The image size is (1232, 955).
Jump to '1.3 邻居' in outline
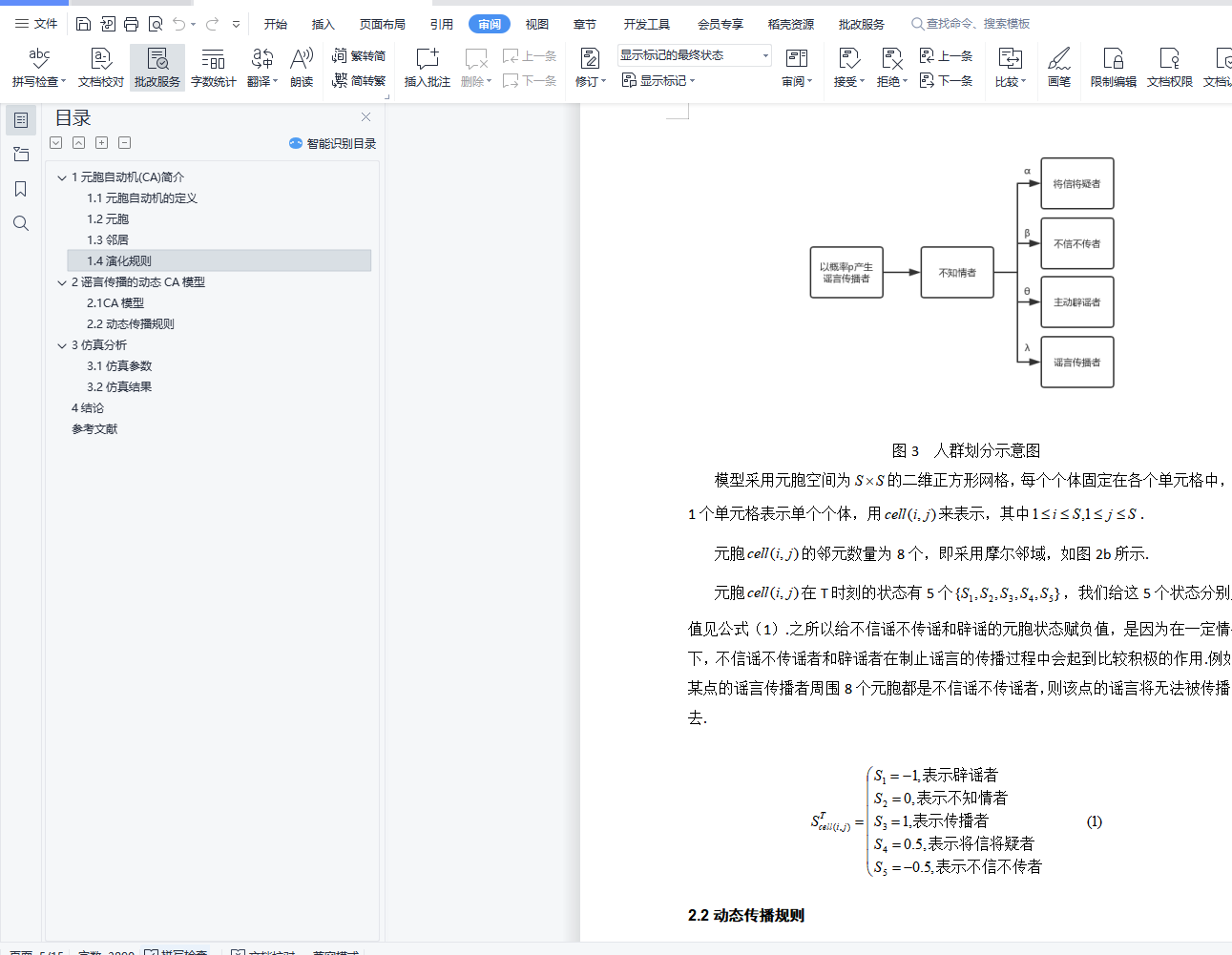(108, 240)
